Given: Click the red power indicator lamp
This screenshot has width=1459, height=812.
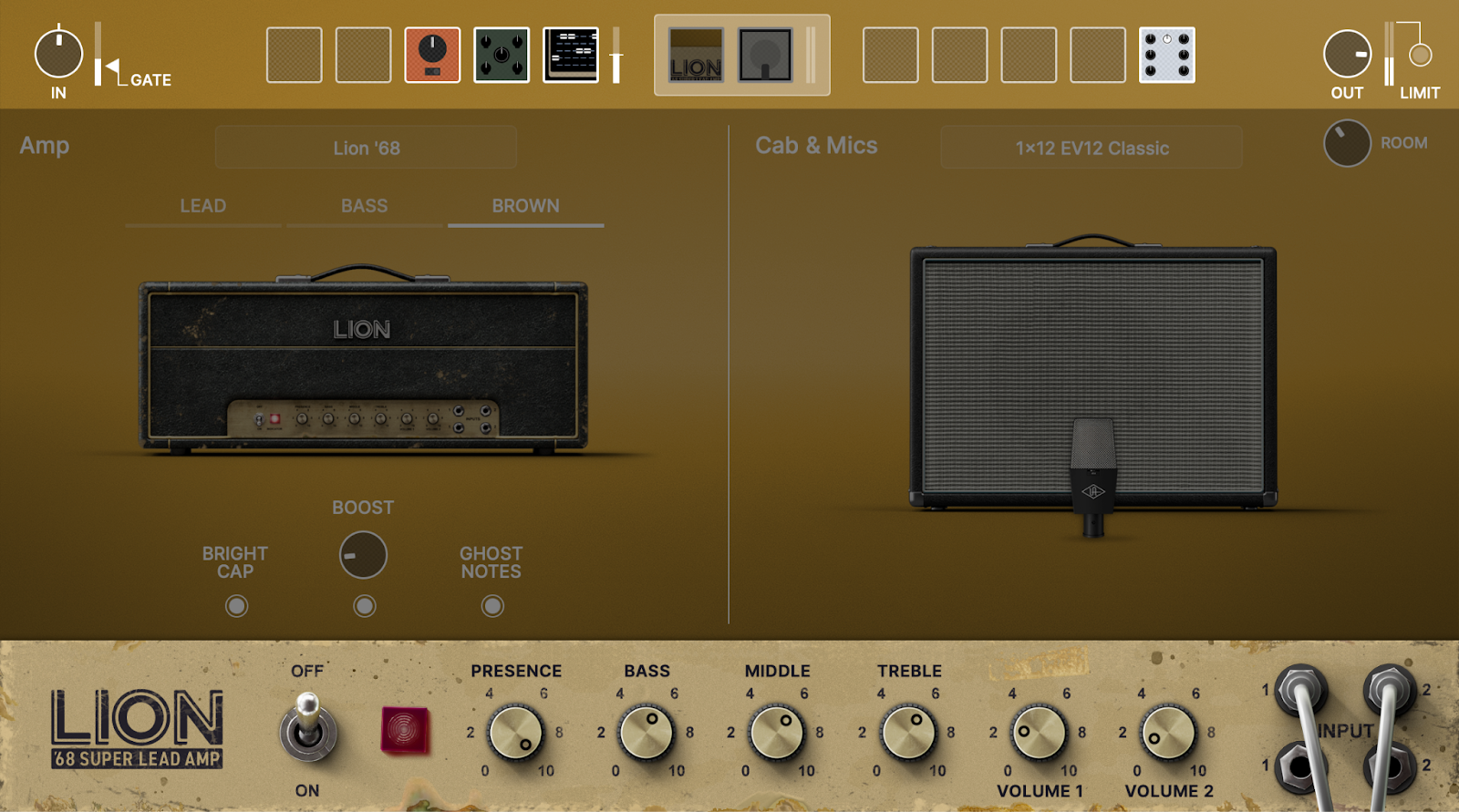Looking at the screenshot, I should tap(404, 730).
